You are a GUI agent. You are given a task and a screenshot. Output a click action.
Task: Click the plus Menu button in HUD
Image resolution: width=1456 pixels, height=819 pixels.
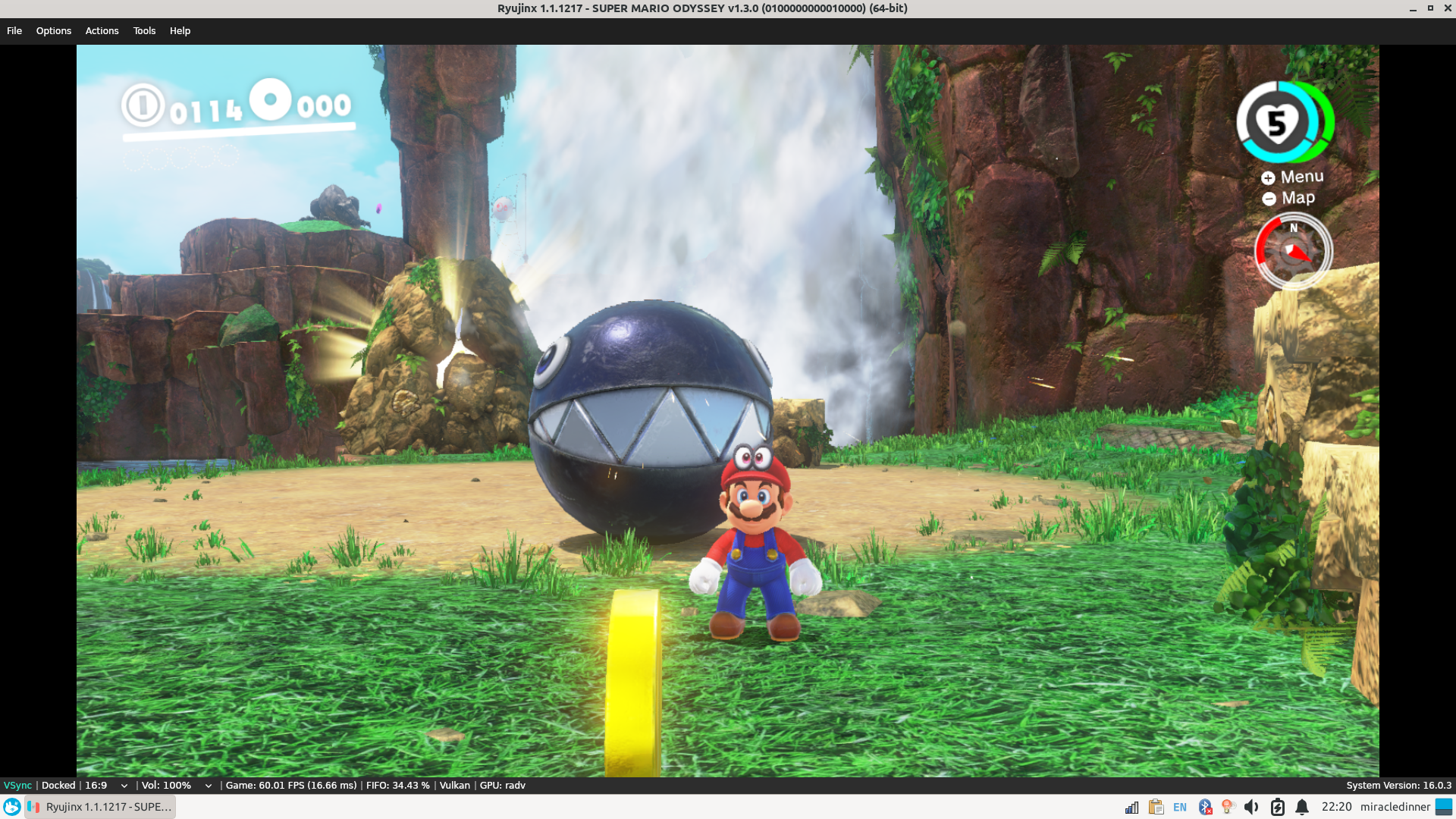(1292, 177)
